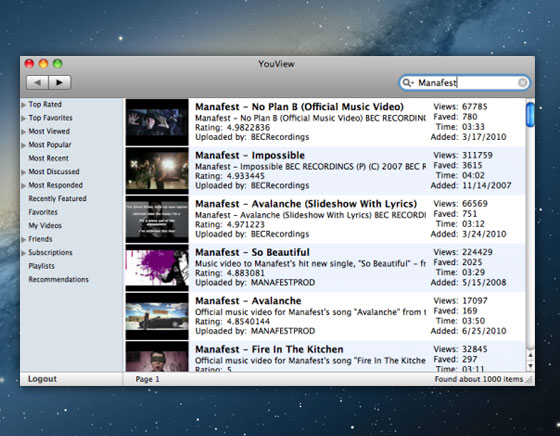Click title Manafest - So Beautiful
Screen dimensions: 560x436
[252, 252]
